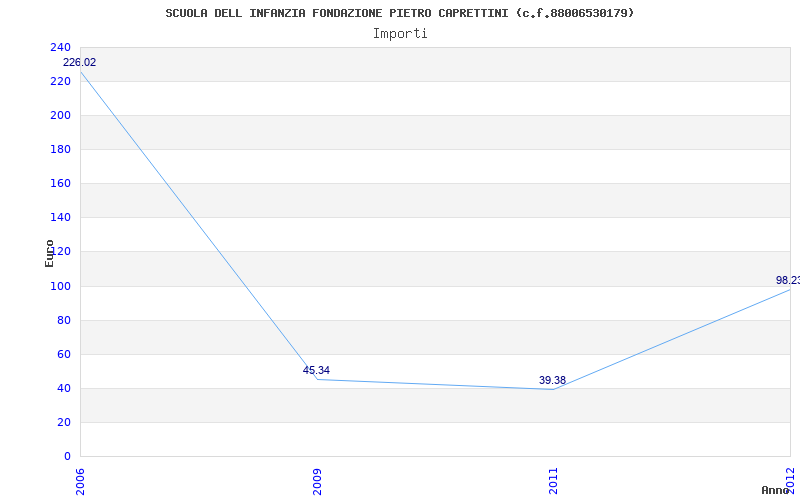
Task: Click the 20 y-axis tick label
Action: coord(63,422)
